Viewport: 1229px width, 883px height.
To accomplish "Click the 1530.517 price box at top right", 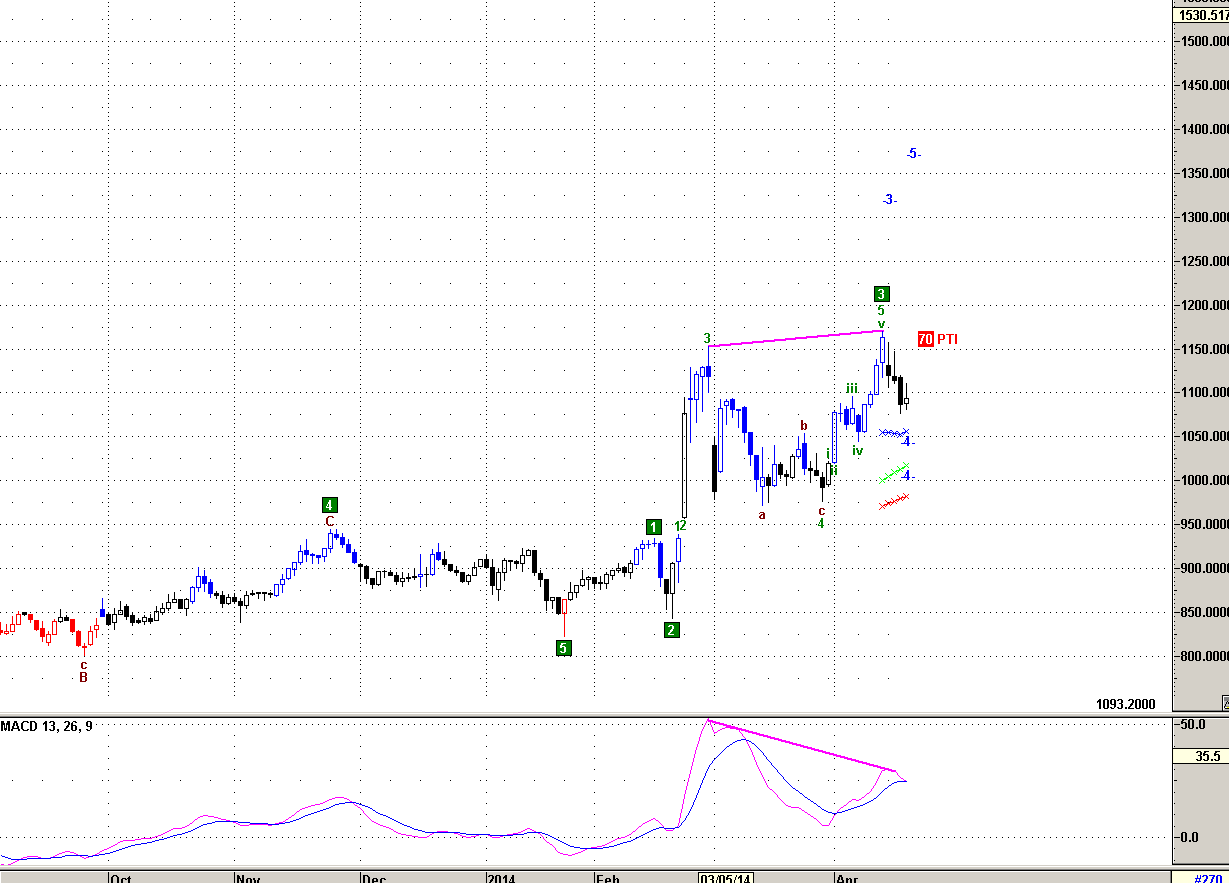I will [1202, 15].
